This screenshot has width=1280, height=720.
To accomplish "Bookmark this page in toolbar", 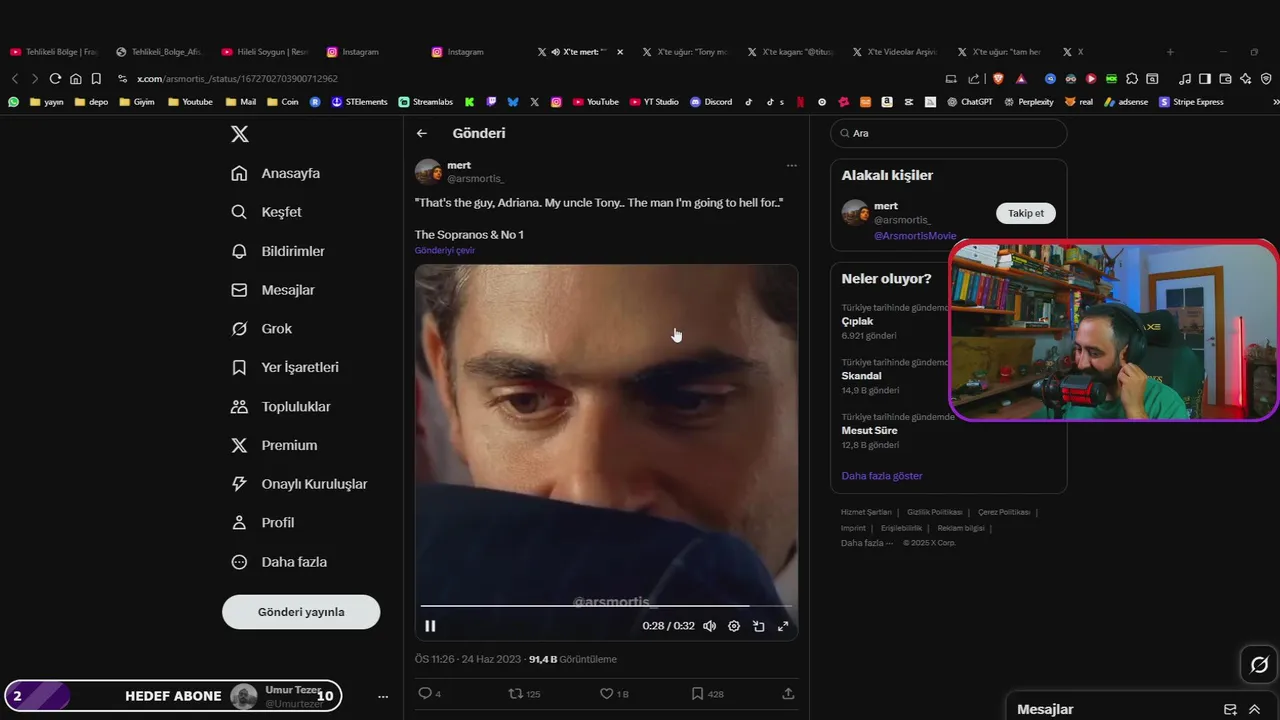I will tap(96, 79).
